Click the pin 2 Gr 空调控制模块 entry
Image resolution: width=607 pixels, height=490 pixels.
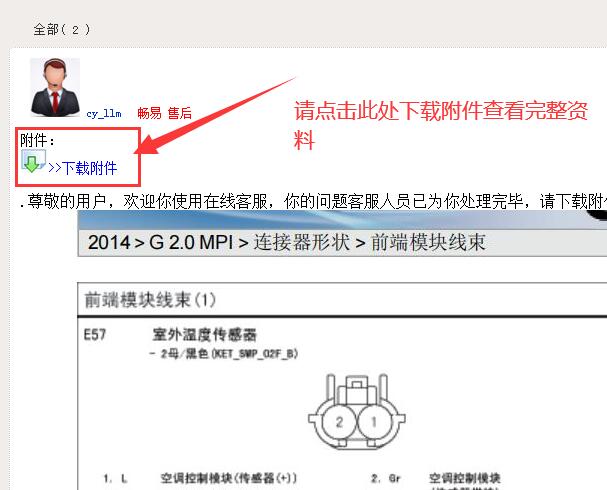click(x=436, y=478)
